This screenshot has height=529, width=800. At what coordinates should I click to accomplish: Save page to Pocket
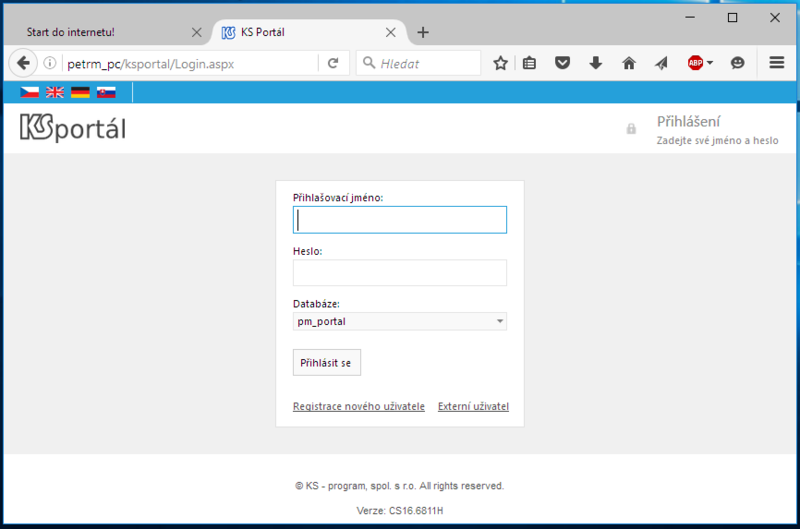point(562,63)
